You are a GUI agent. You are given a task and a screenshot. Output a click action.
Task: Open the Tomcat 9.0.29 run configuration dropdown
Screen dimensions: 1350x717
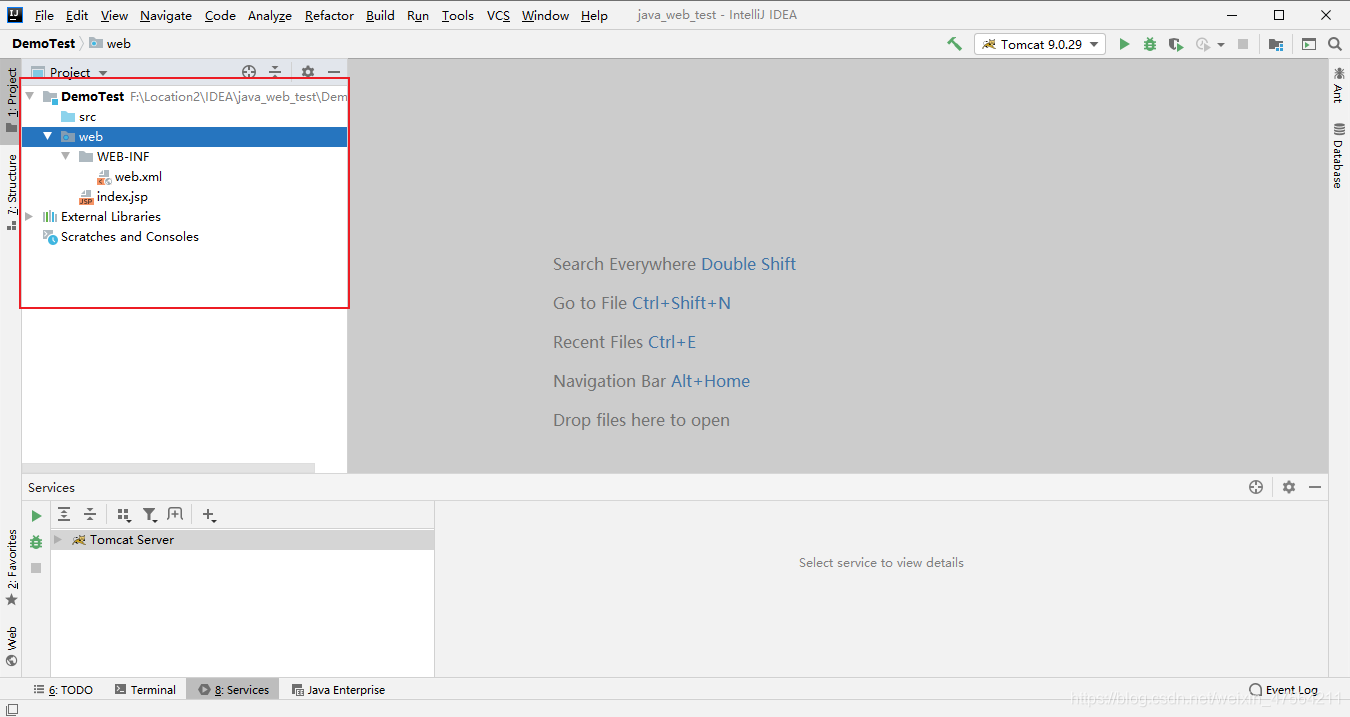pyautogui.click(x=1040, y=44)
